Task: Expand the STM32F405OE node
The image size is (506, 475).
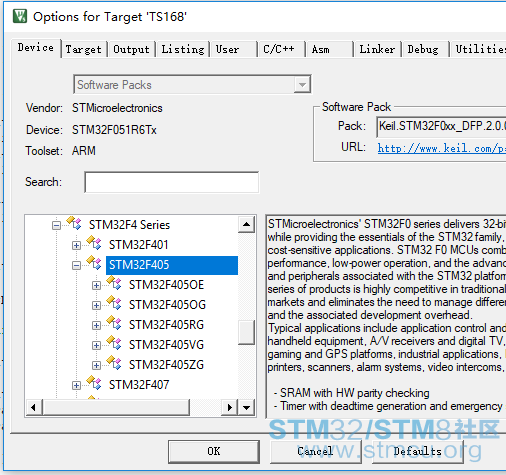Action: point(96,286)
